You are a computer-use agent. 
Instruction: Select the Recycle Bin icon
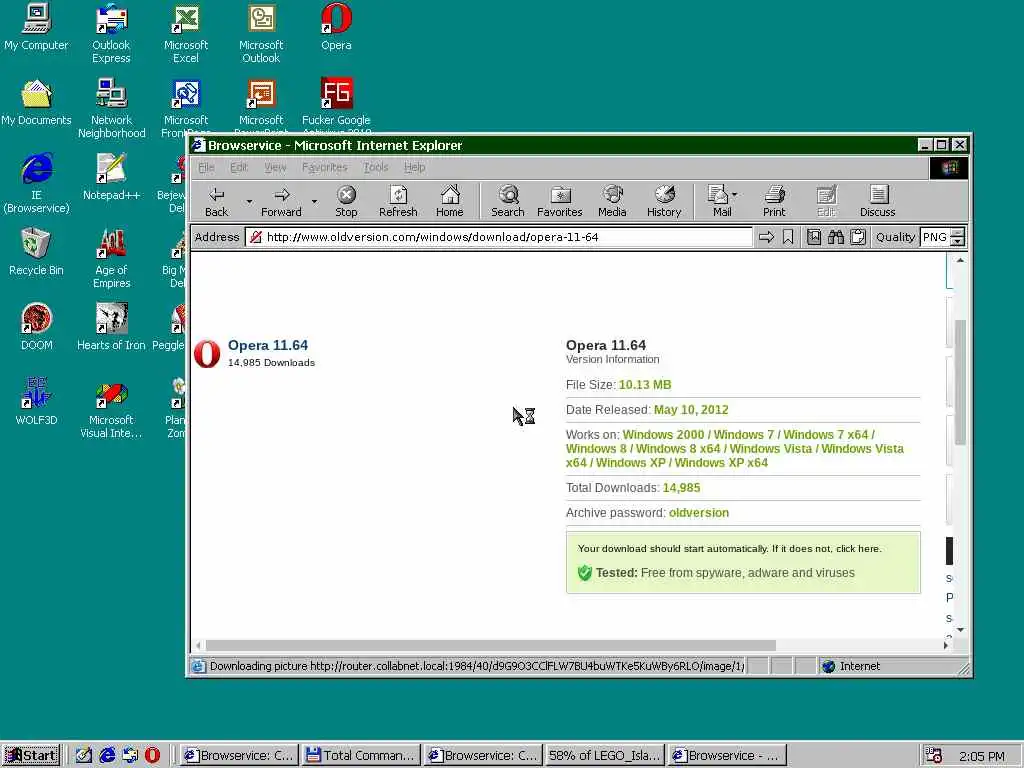coord(36,251)
